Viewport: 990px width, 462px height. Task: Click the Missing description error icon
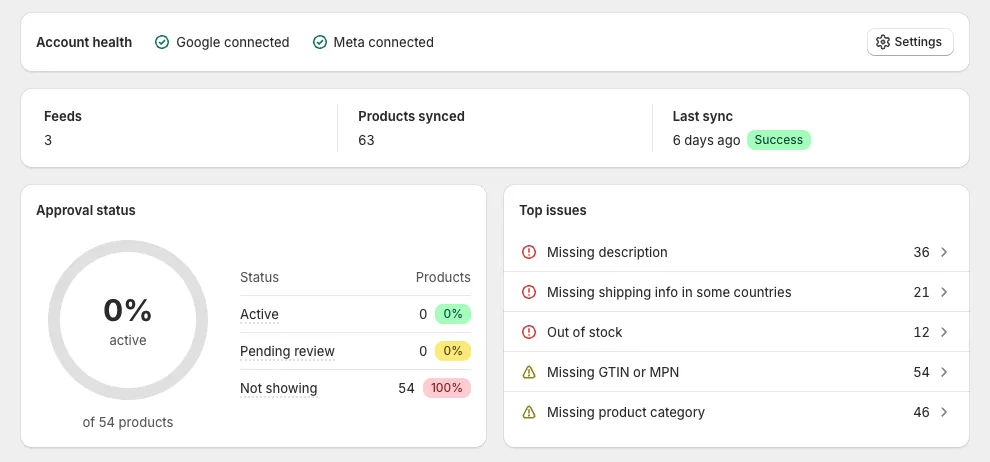tap(529, 252)
